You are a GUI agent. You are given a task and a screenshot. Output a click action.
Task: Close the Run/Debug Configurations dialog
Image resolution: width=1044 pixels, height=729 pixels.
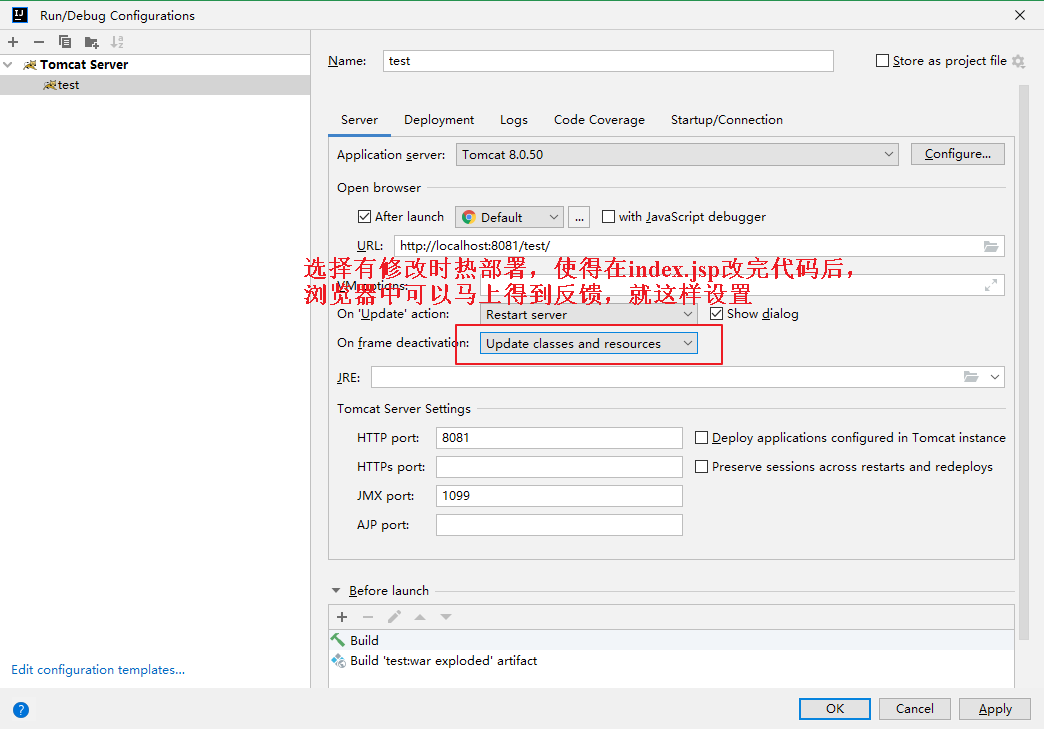click(x=1020, y=15)
